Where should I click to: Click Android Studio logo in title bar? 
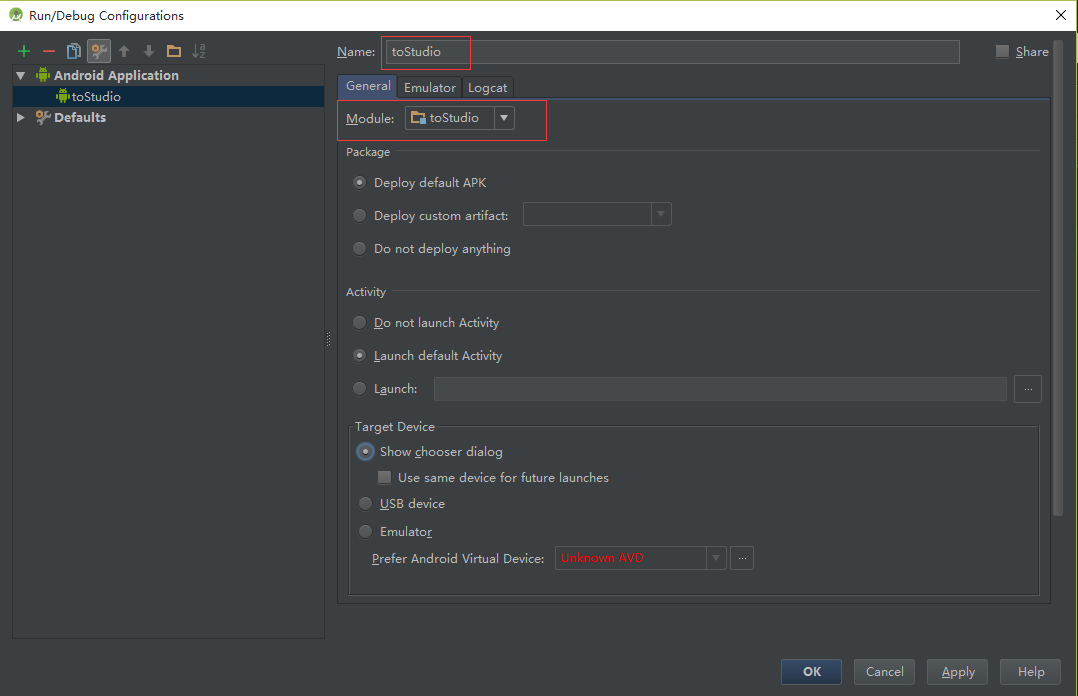(x=15, y=14)
